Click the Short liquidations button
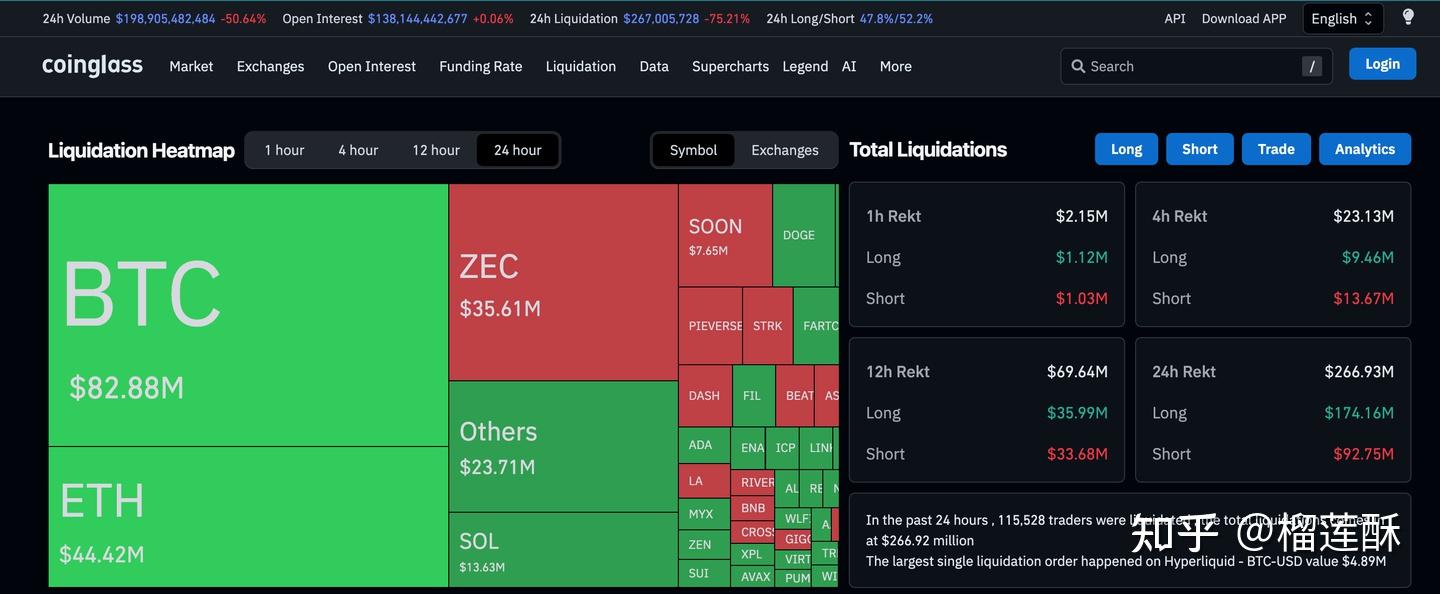1440x594 pixels. point(1199,148)
